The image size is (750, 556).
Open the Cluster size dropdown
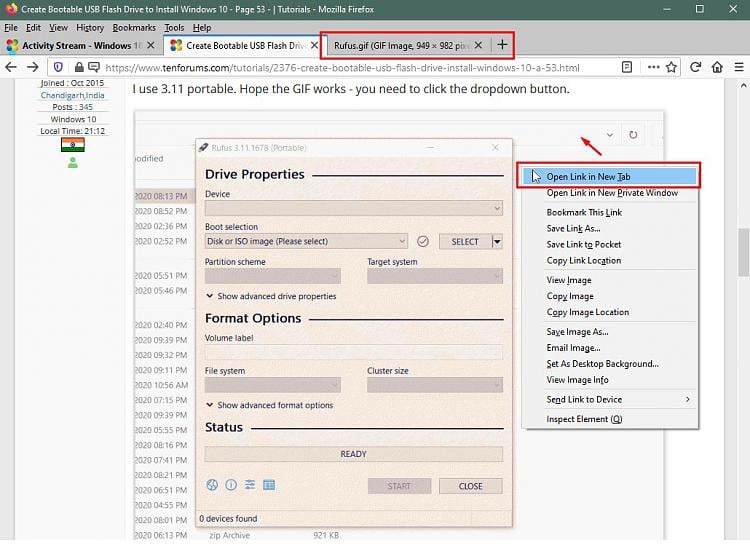click(x=435, y=385)
